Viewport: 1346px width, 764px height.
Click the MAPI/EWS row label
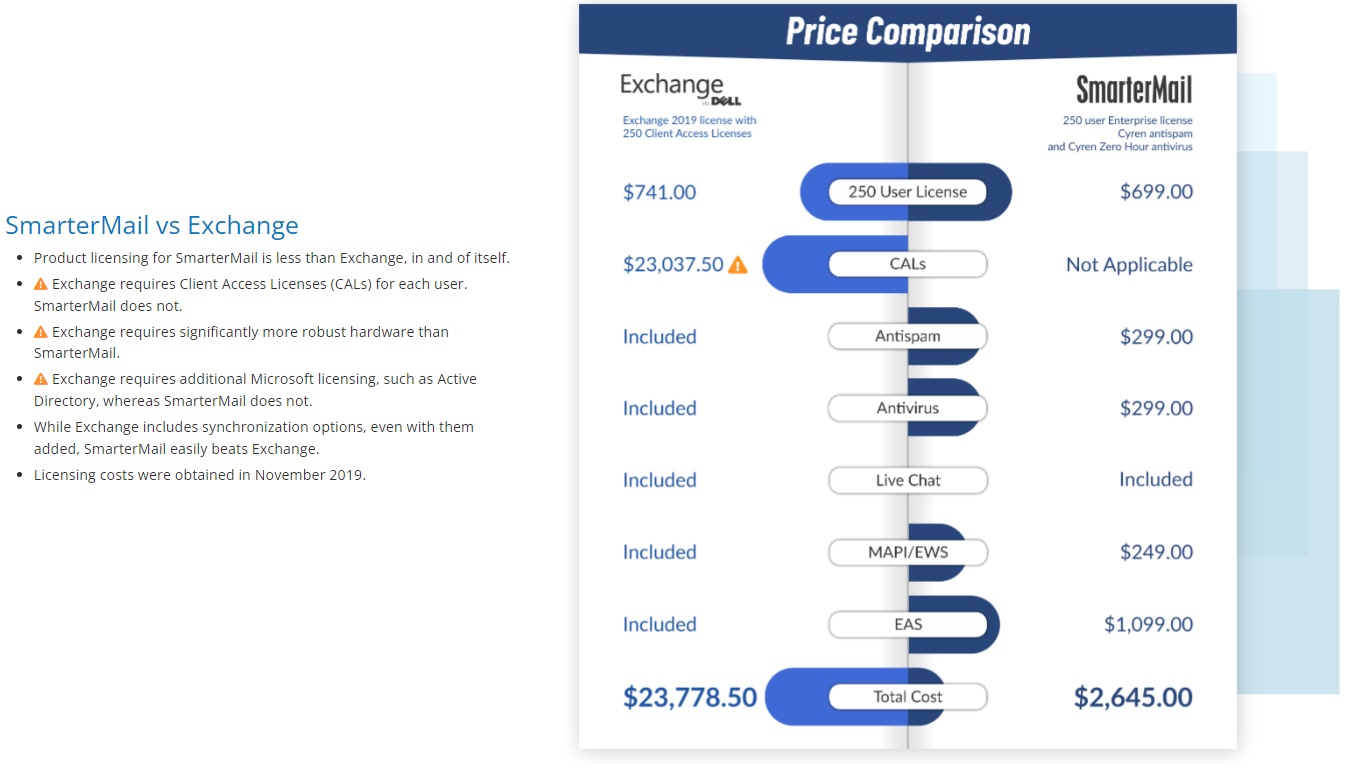click(x=908, y=552)
